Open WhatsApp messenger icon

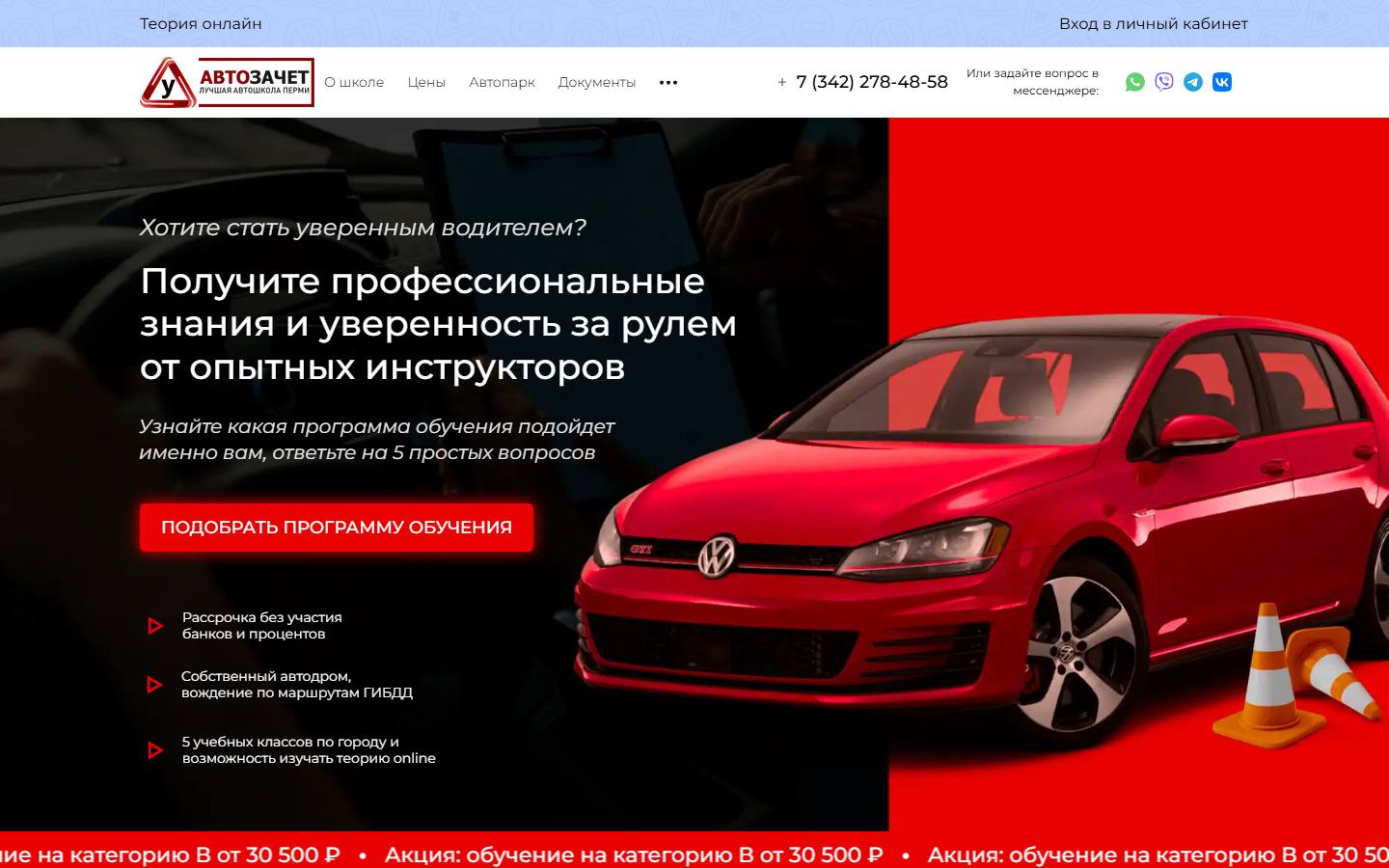(x=1135, y=82)
